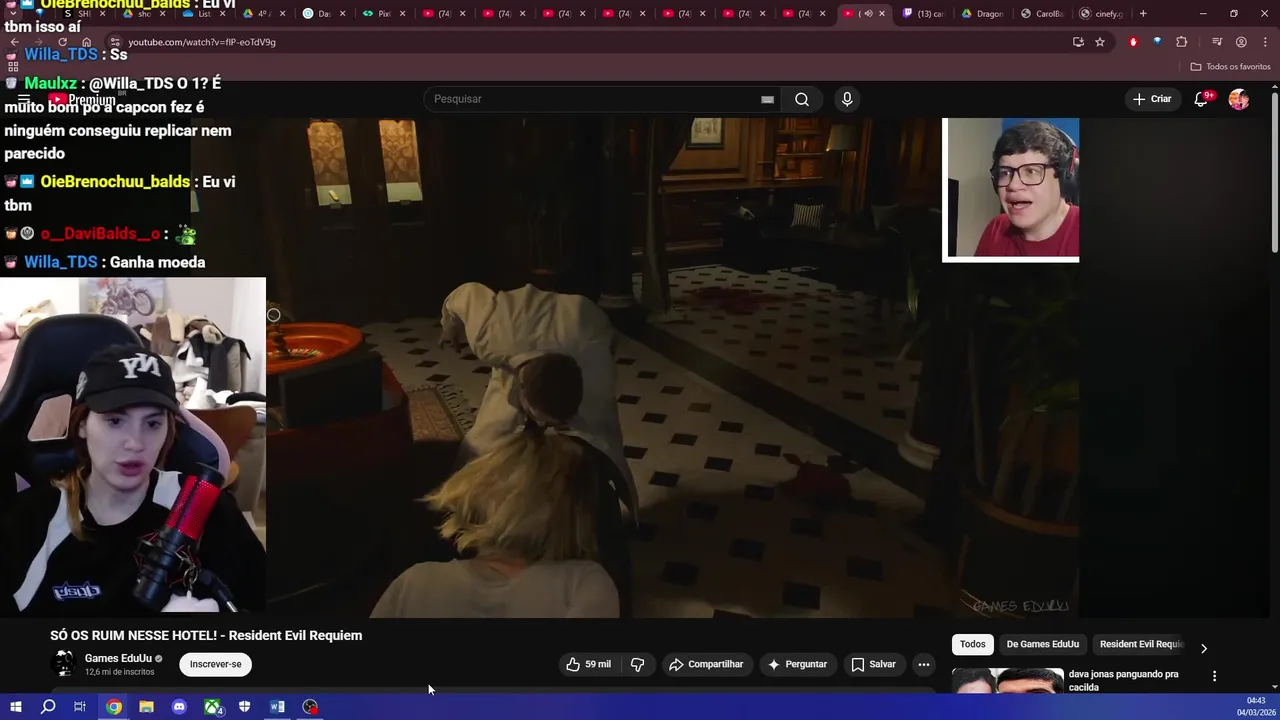Viewport: 1280px width, 720px height.
Task: Open Windows Start menu
Action: (x=15, y=707)
